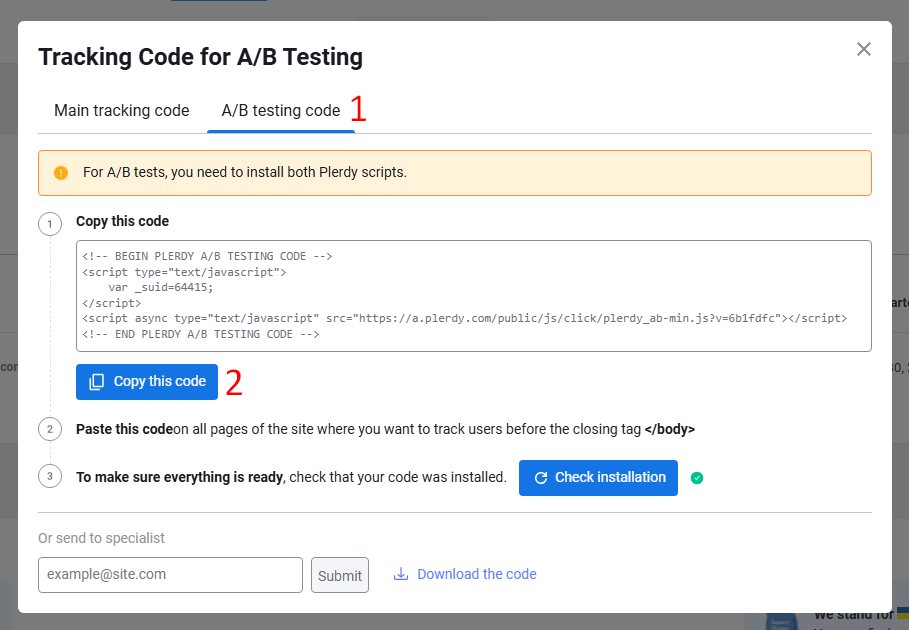Select the A/B testing code tab
The height and width of the screenshot is (630, 909).
click(x=281, y=110)
